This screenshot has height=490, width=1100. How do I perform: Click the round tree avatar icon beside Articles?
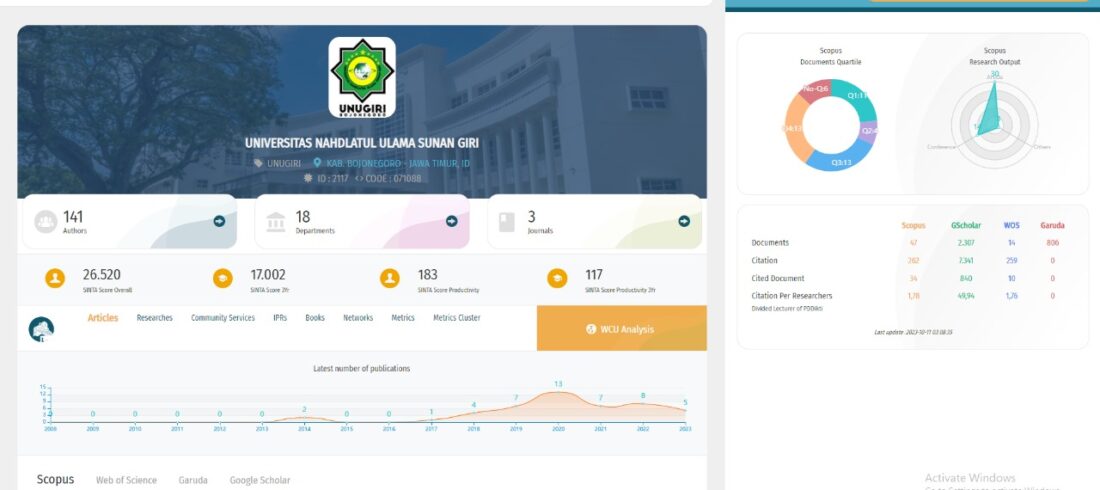tap(41, 329)
